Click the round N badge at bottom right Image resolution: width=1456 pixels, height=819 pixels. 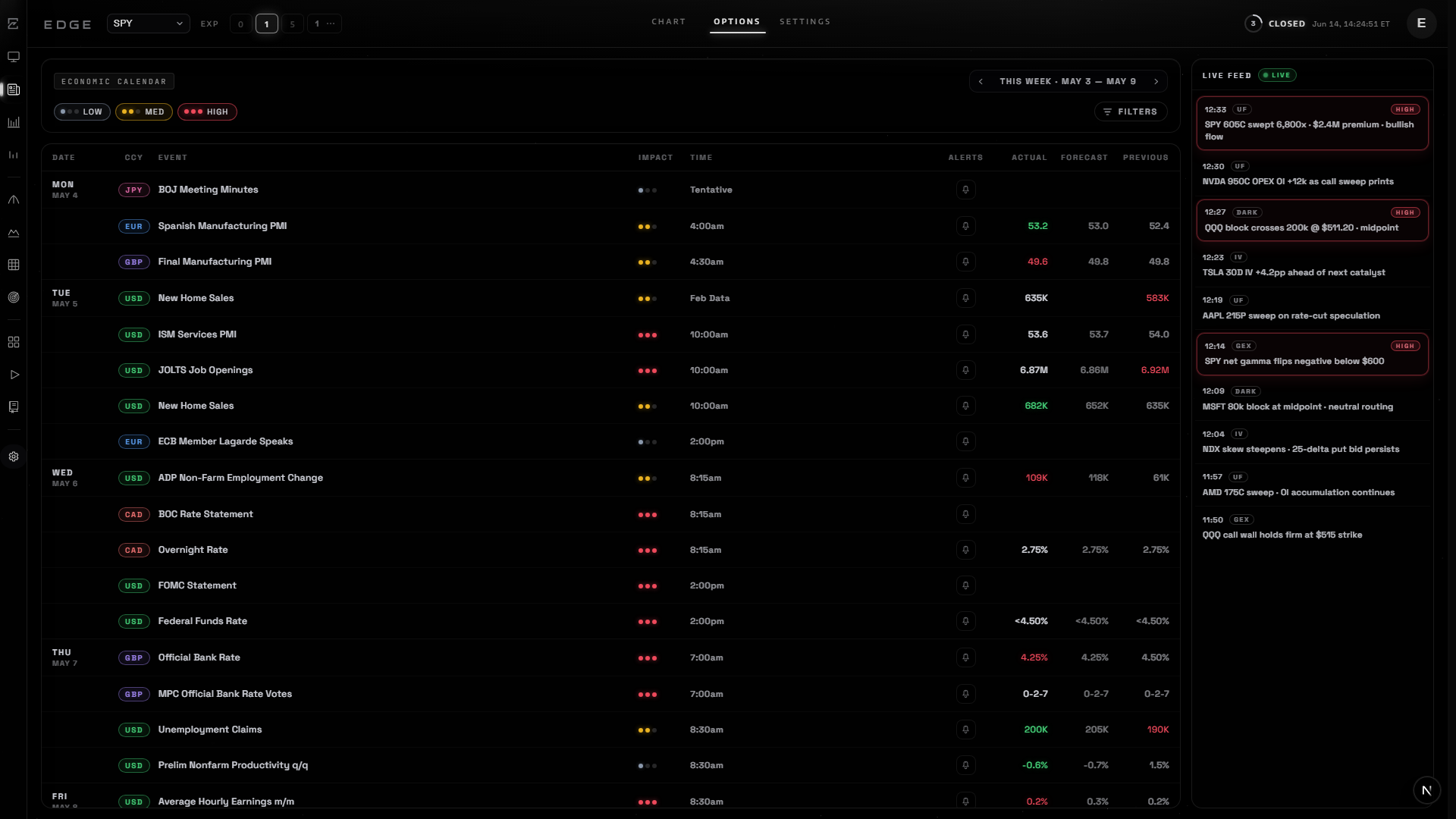pos(1426,790)
